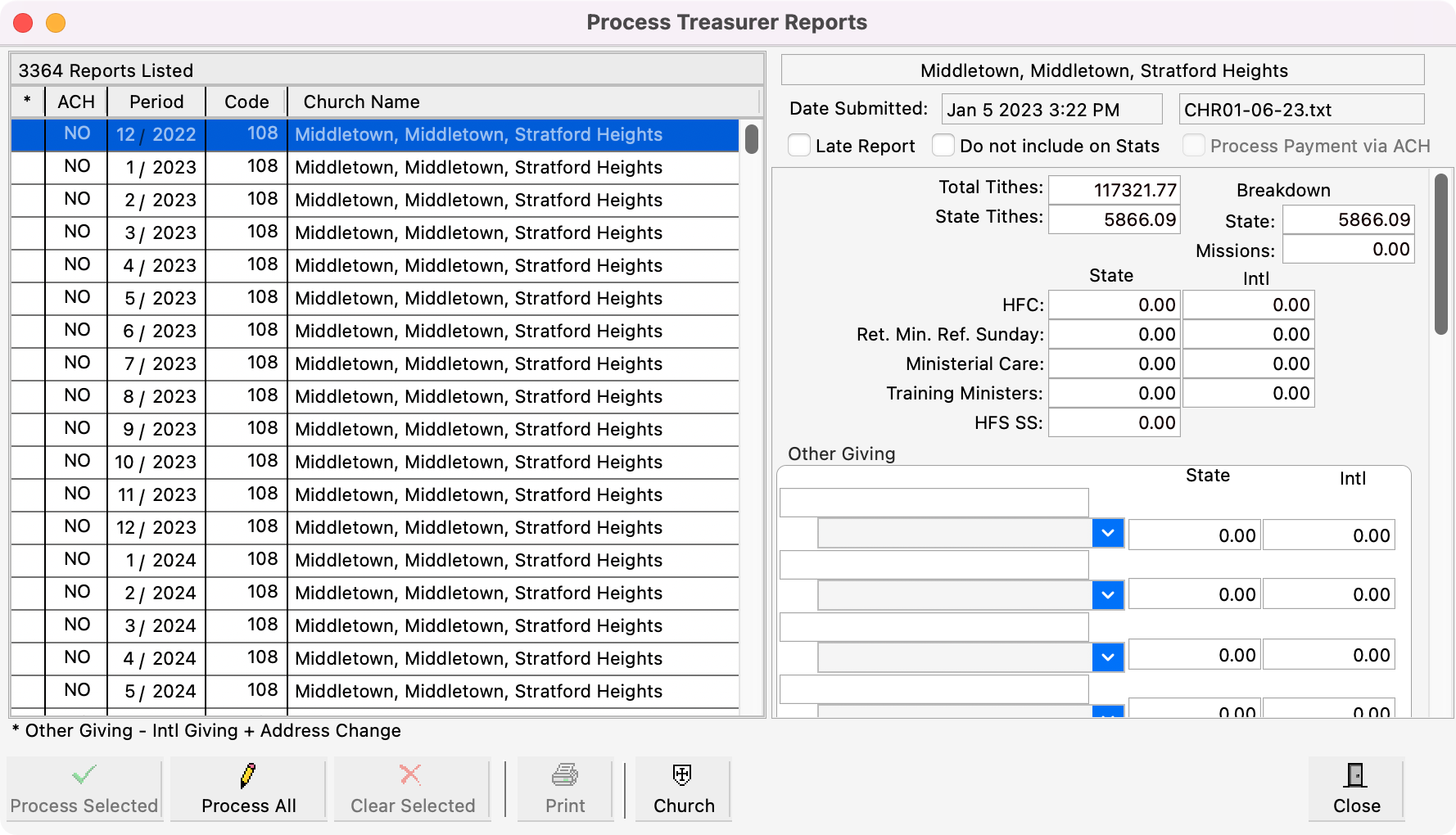Open the third Other Giving category dropdown
The height and width of the screenshot is (835, 1456).
point(1108,656)
